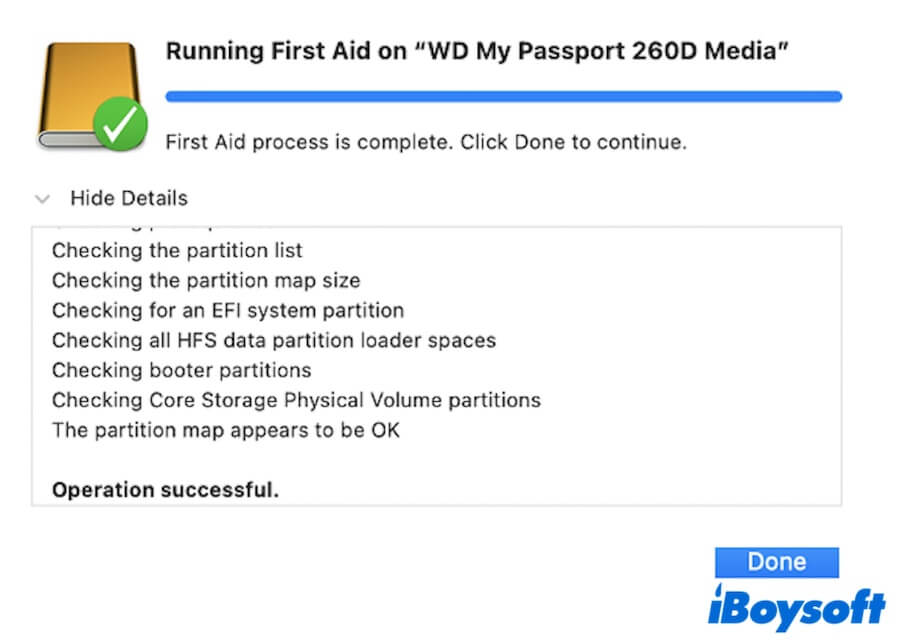The height and width of the screenshot is (640, 909).
Task: Click empty space right of the log text
Action: tap(700, 340)
